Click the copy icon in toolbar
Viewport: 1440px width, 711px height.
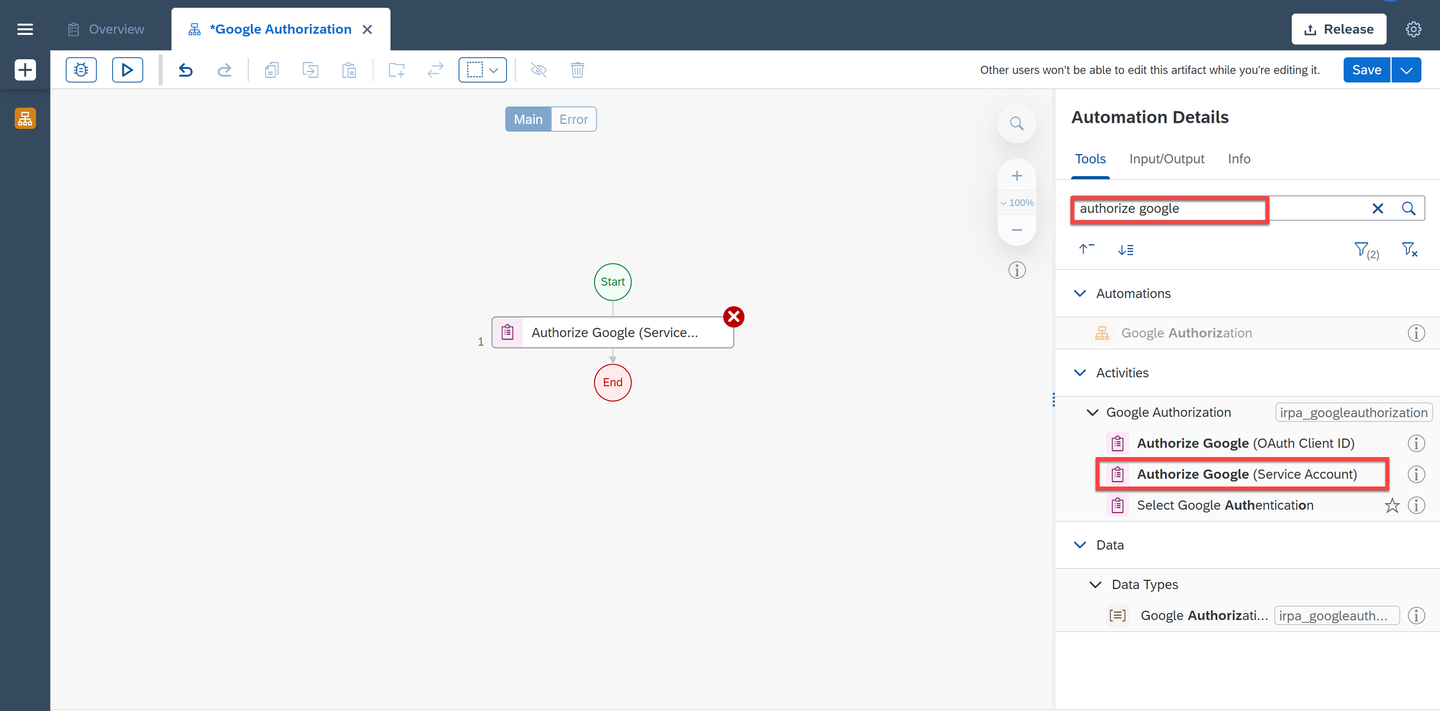point(271,70)
